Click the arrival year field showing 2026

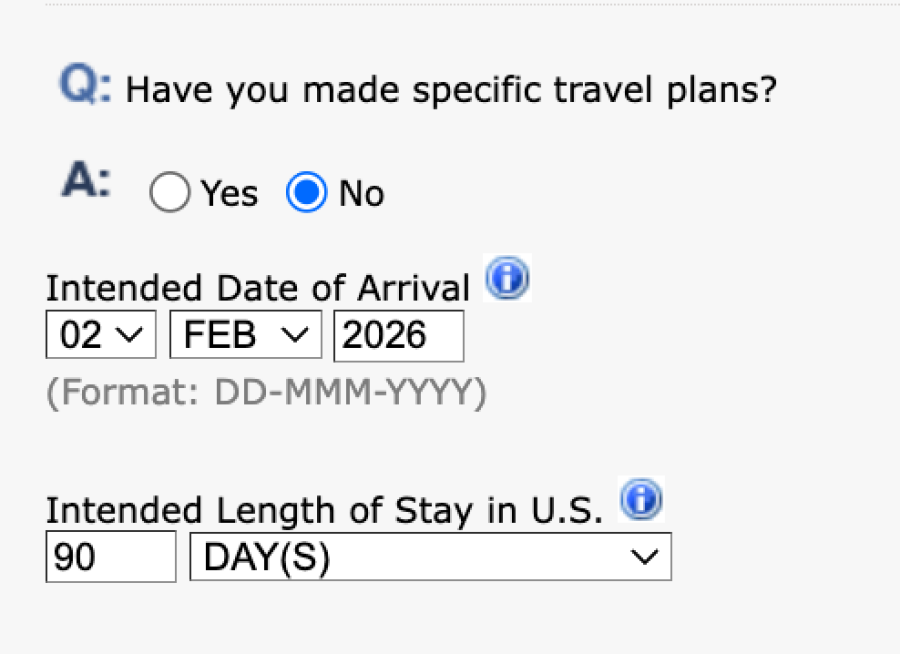point(398,335)
